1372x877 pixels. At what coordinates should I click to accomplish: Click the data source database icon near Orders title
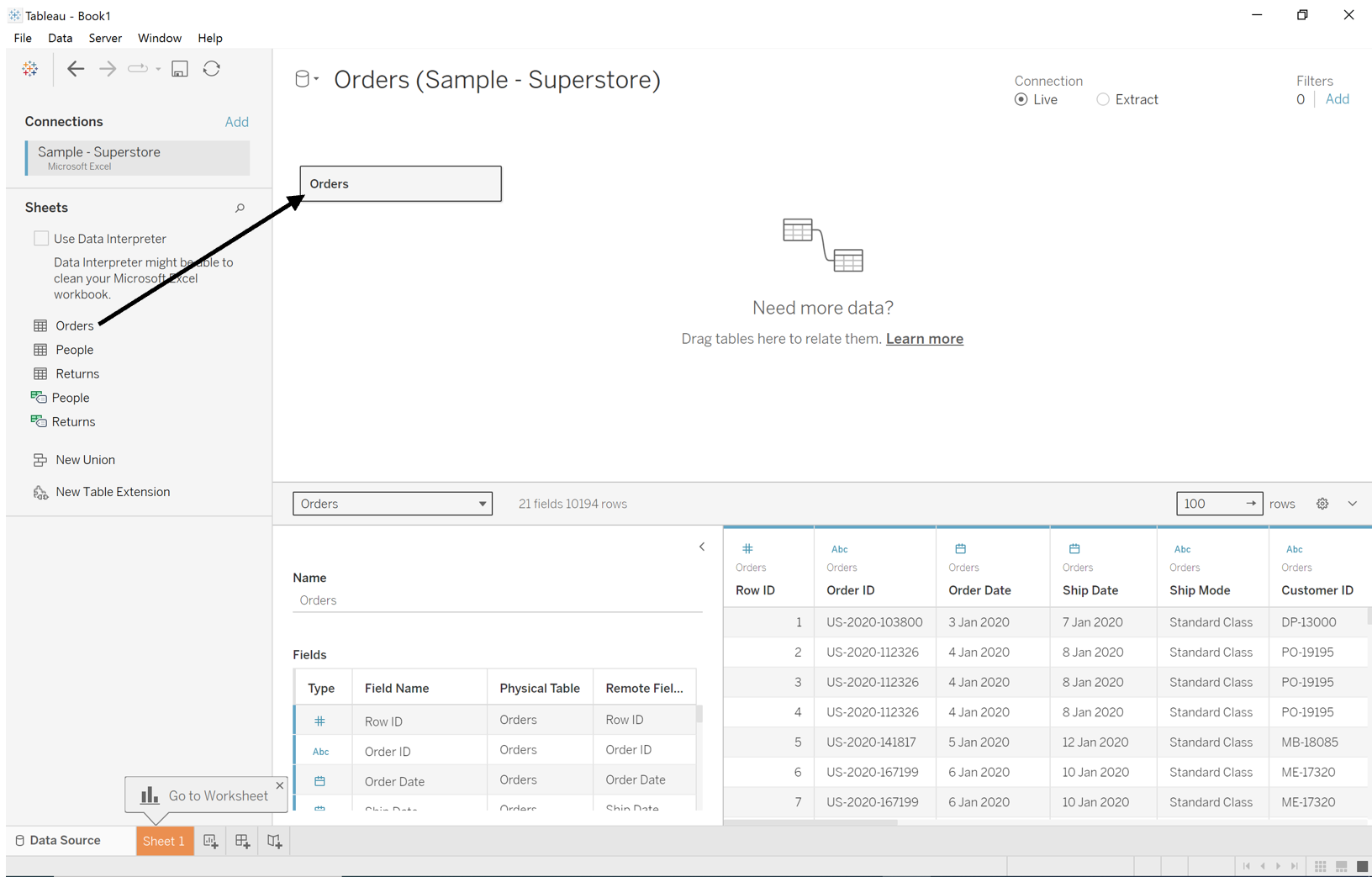click(303, 78)
